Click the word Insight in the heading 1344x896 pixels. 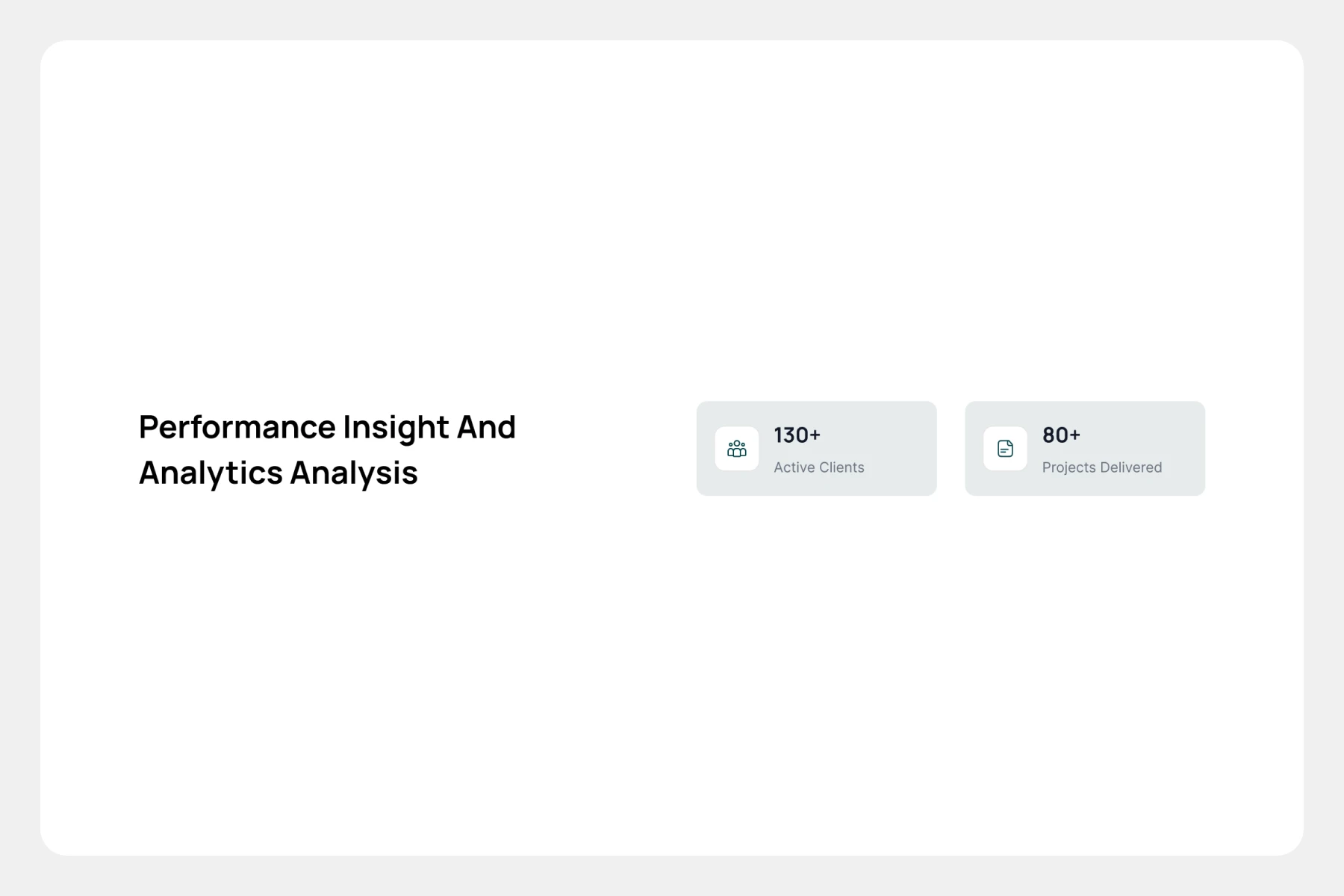tap(396, 428)
